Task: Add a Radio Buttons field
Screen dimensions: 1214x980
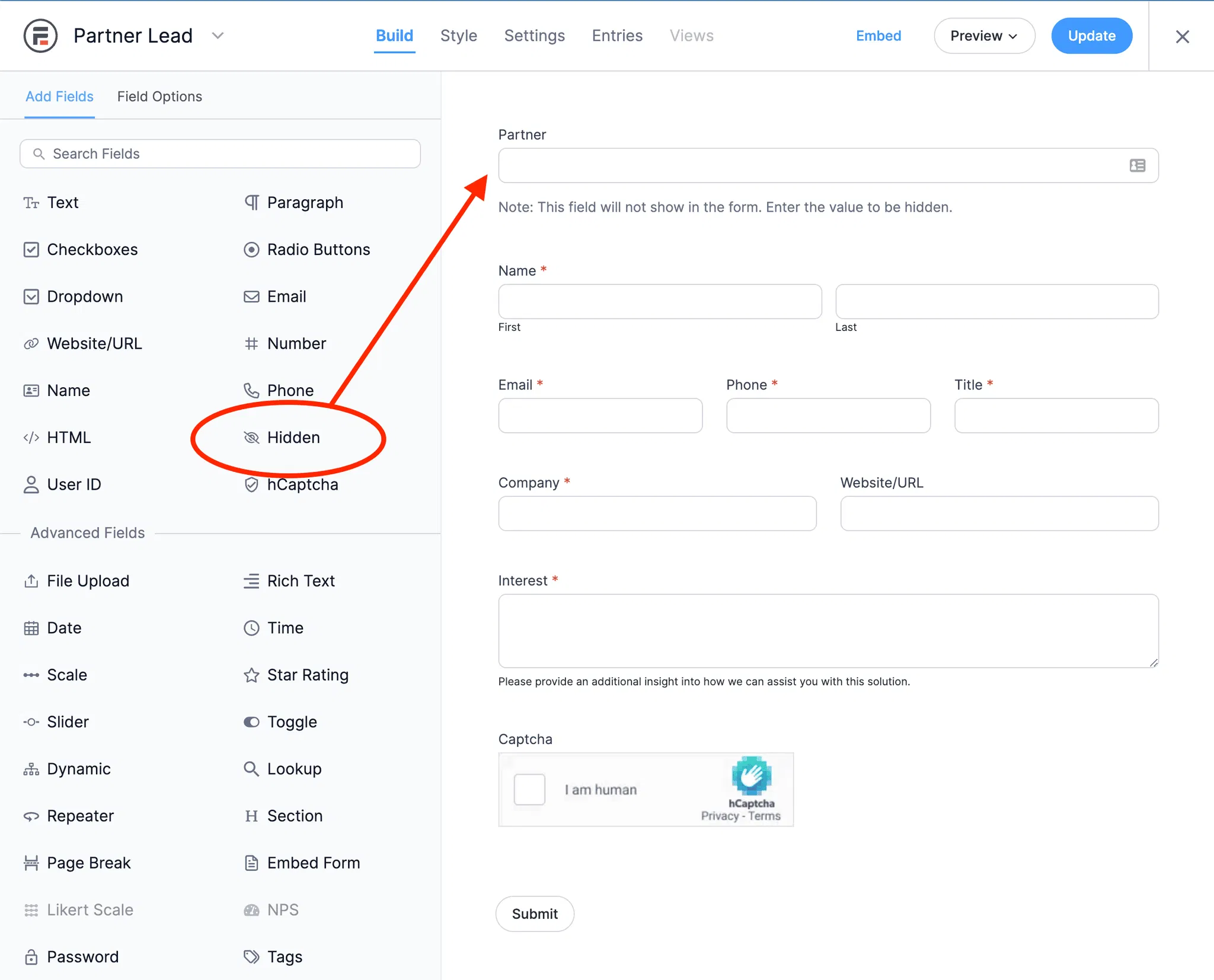Action: (307, 250)
